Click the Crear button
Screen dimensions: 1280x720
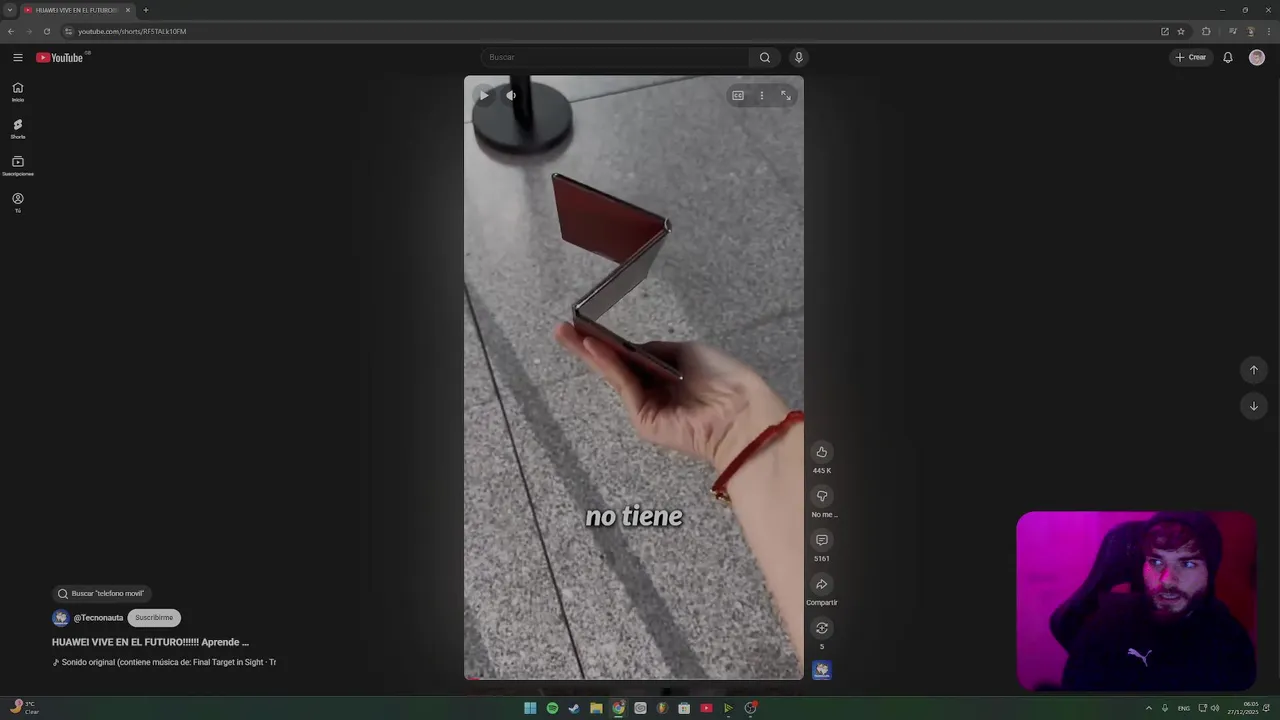click(1191, 57)
